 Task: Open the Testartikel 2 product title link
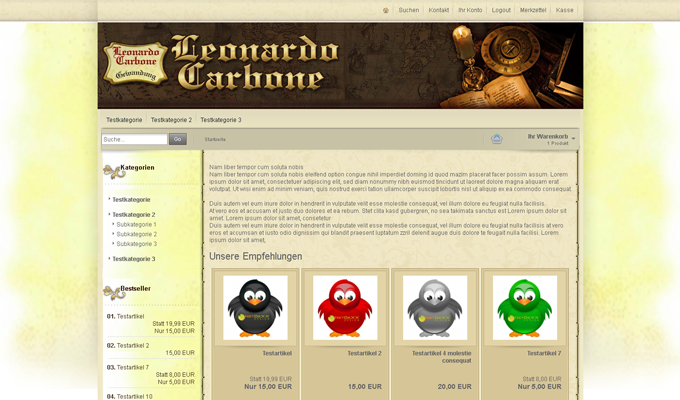point(364,353)
